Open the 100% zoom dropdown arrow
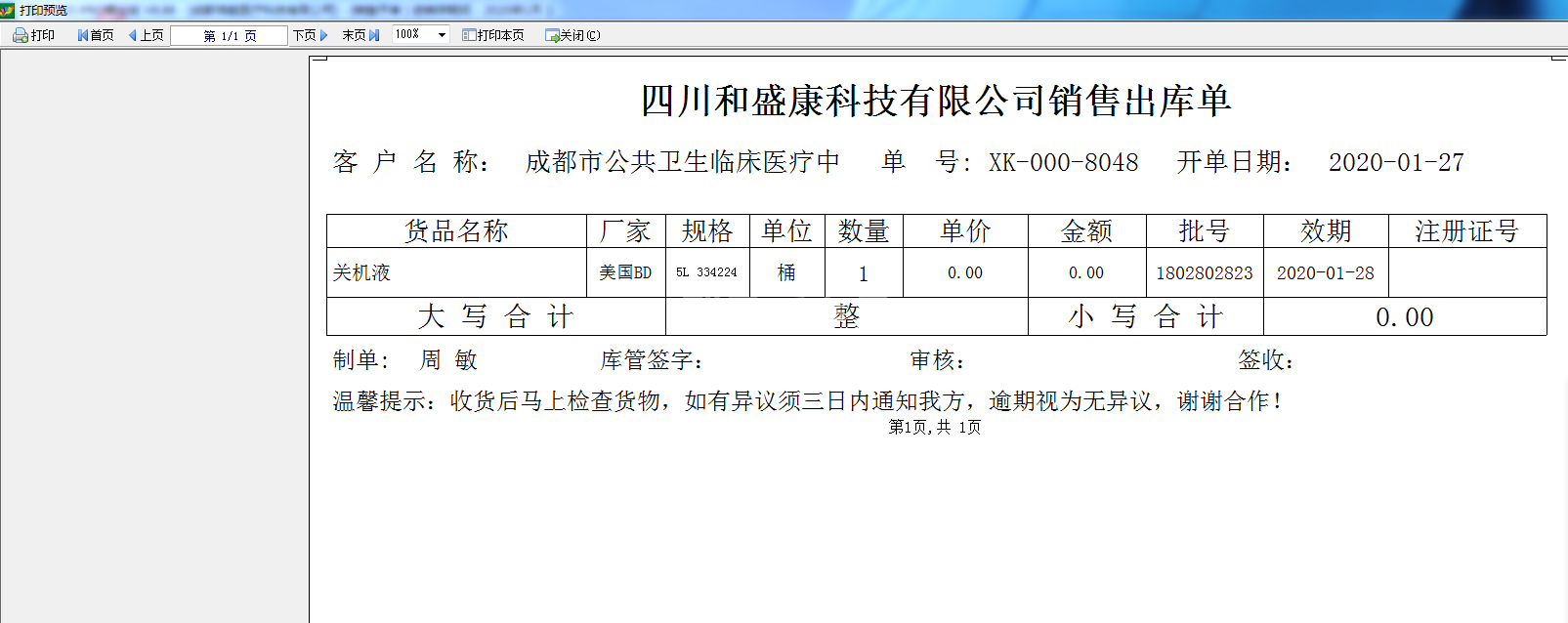The image size is (1568, 623). tap(442, 35)
